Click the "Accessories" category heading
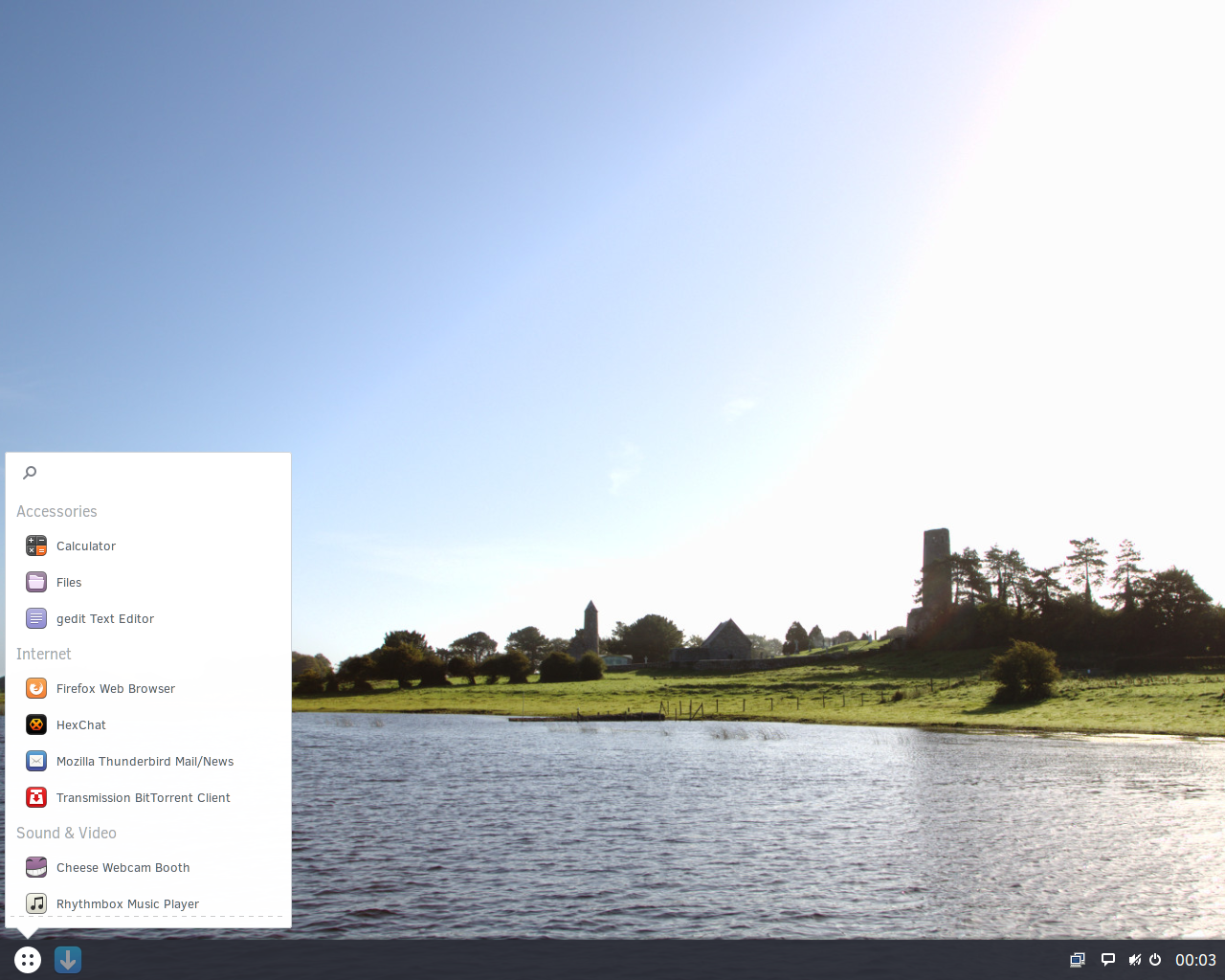This screenshot has width=1225, height=980. coord(56,511)
